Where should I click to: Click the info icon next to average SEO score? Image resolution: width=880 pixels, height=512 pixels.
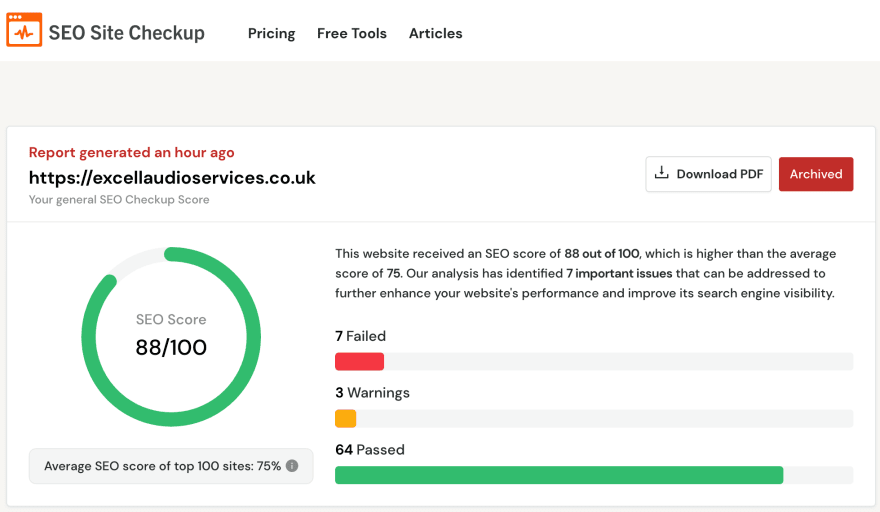point(292,466)
